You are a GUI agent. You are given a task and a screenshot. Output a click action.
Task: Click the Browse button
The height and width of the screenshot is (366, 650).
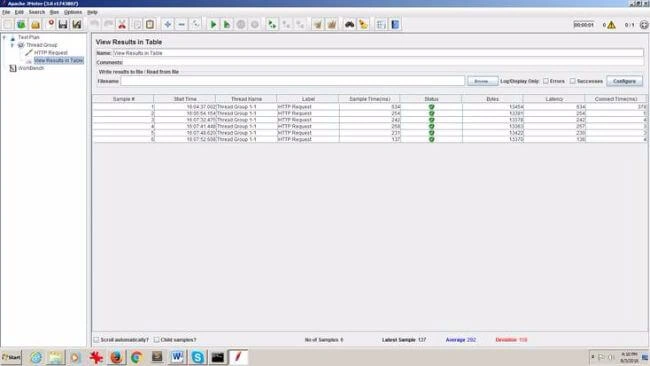pos(483,81)
